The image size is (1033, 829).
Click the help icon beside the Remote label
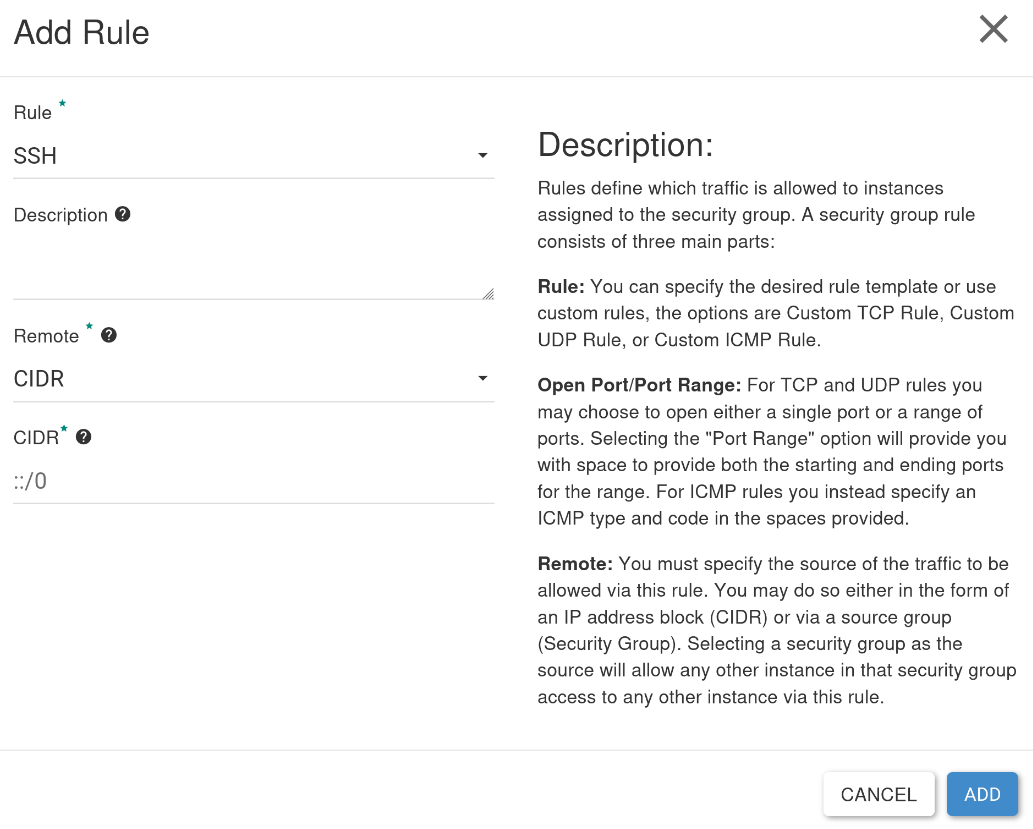click(x=109, y=335)
